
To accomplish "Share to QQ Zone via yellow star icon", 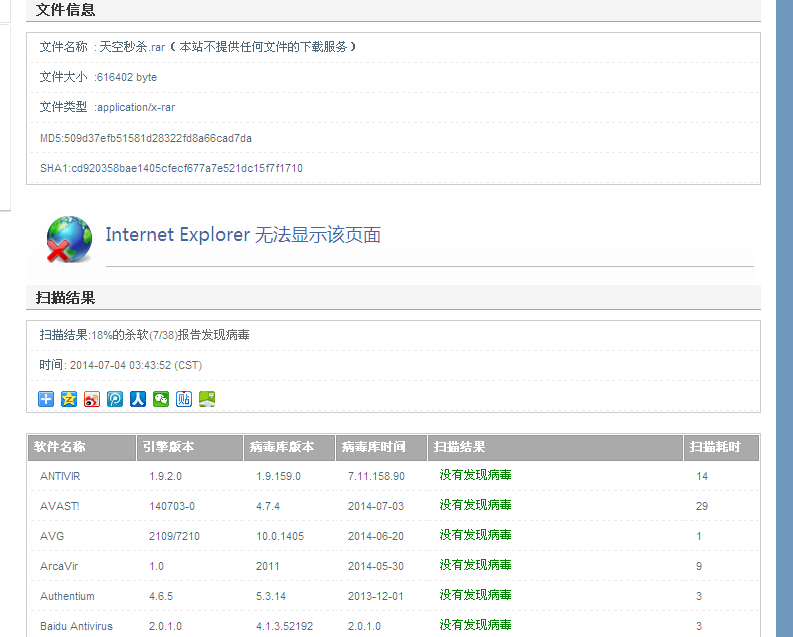I will (69, 399).
